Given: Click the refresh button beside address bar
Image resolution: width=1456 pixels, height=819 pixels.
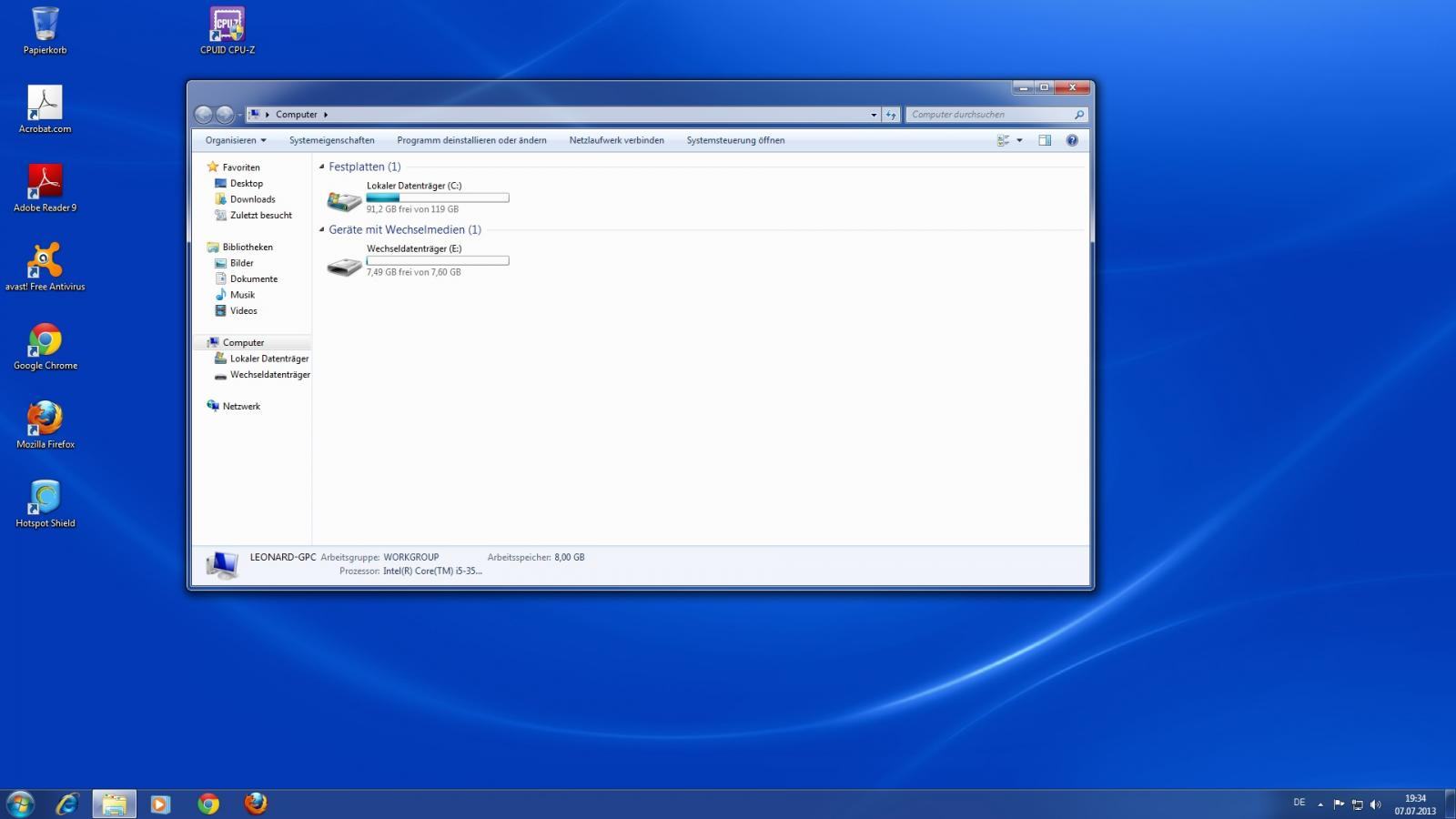Looking at the screenshot, I should click(891, 115).
